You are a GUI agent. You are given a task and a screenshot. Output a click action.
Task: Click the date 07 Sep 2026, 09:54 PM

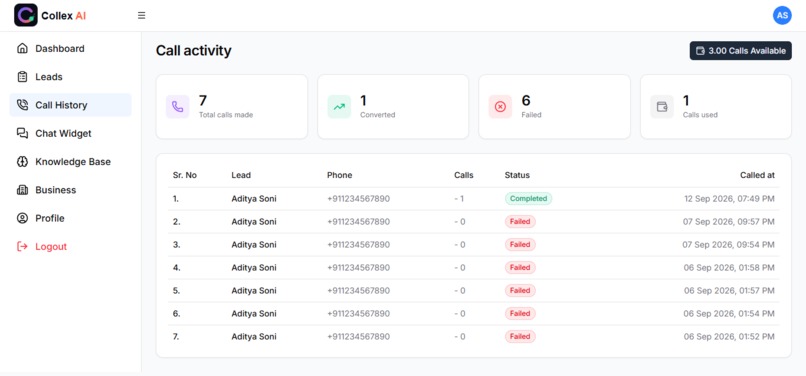(728, 245)
